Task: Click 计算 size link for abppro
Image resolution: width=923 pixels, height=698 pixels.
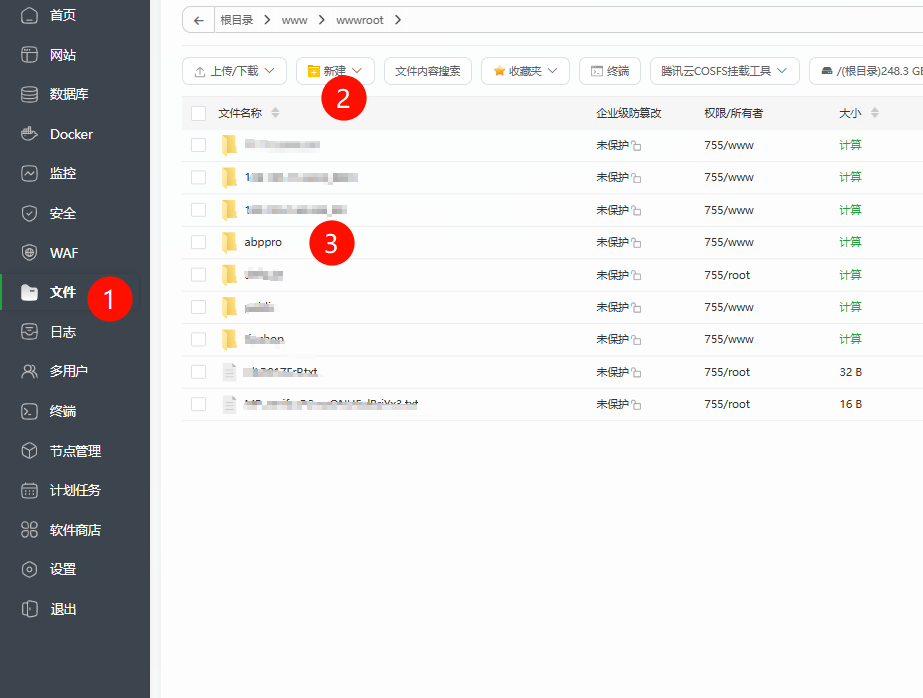Action: [850, 242]
